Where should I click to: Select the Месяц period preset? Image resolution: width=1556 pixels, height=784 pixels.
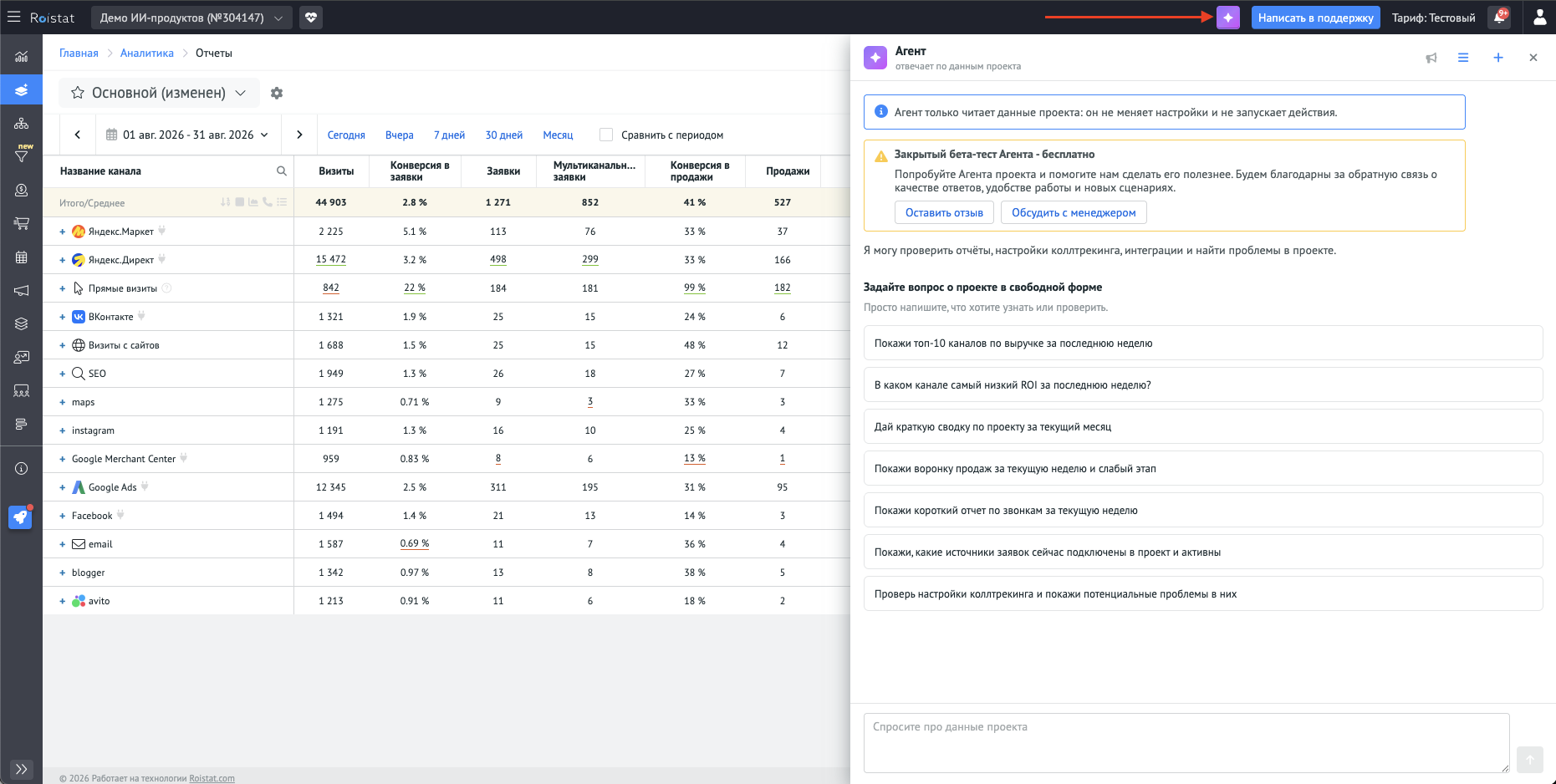pyautogui.click(x=558, y=135)
